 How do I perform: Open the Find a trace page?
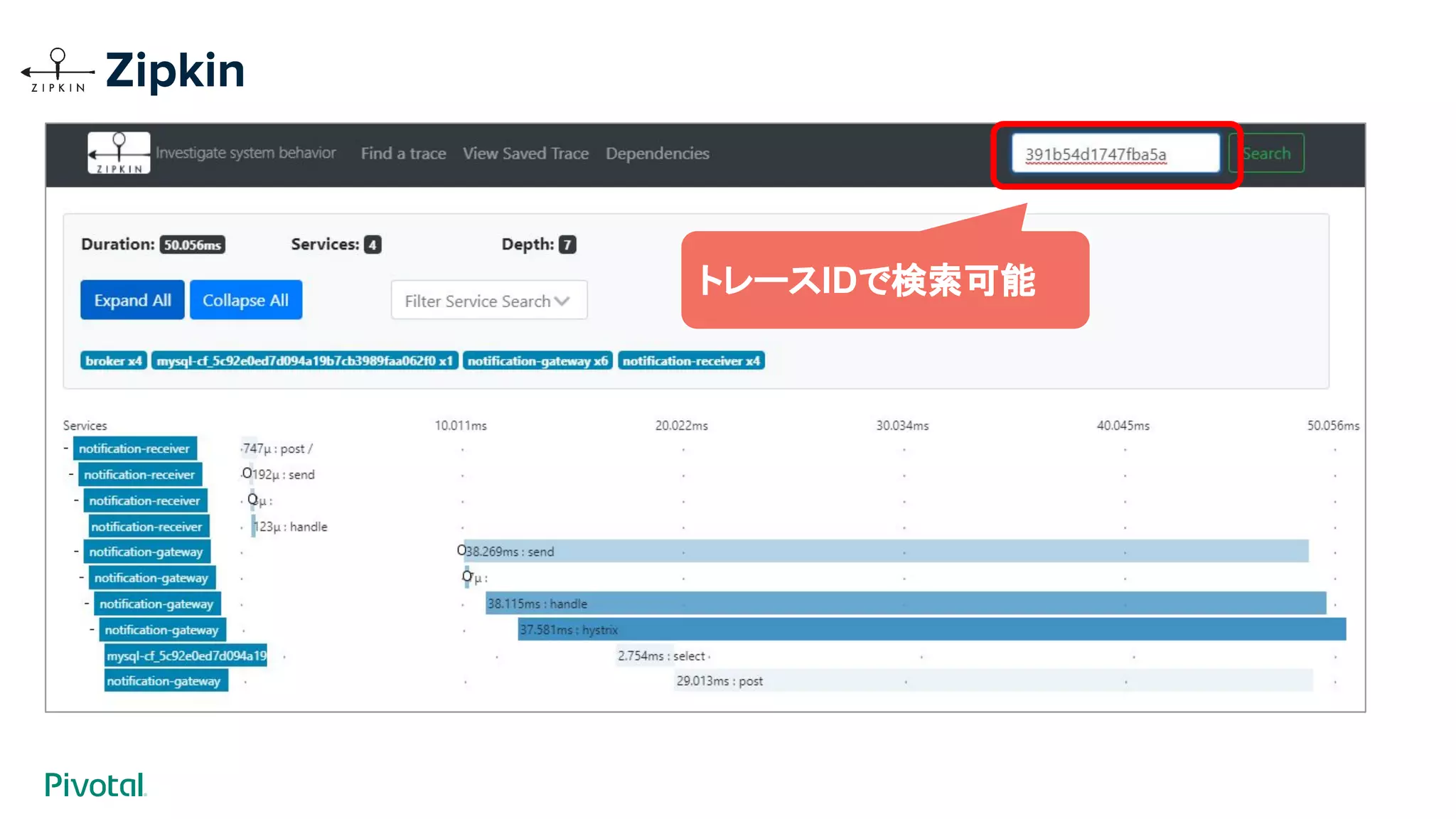click(x=403, y=154)
